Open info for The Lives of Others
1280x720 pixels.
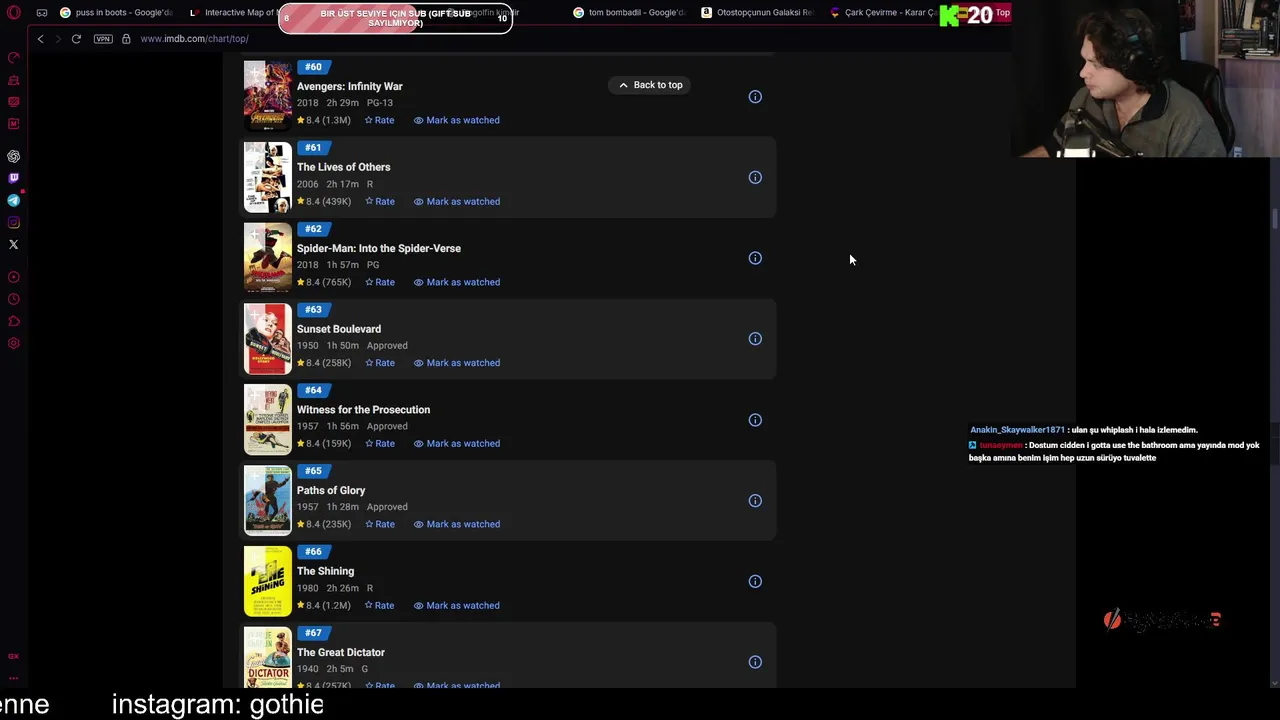(x=755, y=178)
